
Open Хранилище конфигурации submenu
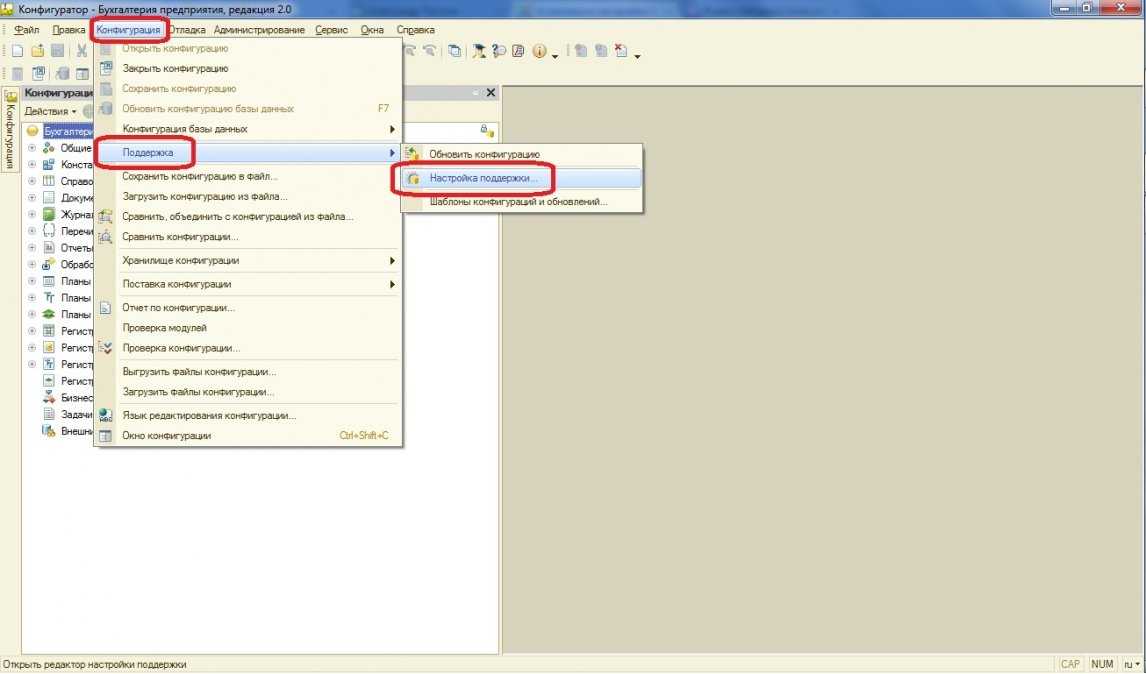[180, 260]
